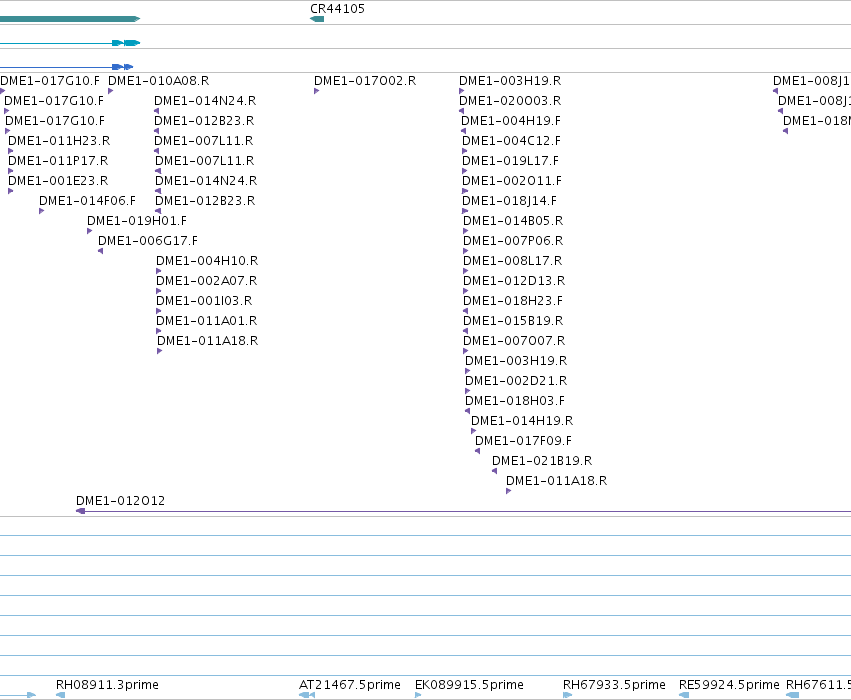
Task: Open the DME1-014H19.R feature
Action: coord(522,421)
